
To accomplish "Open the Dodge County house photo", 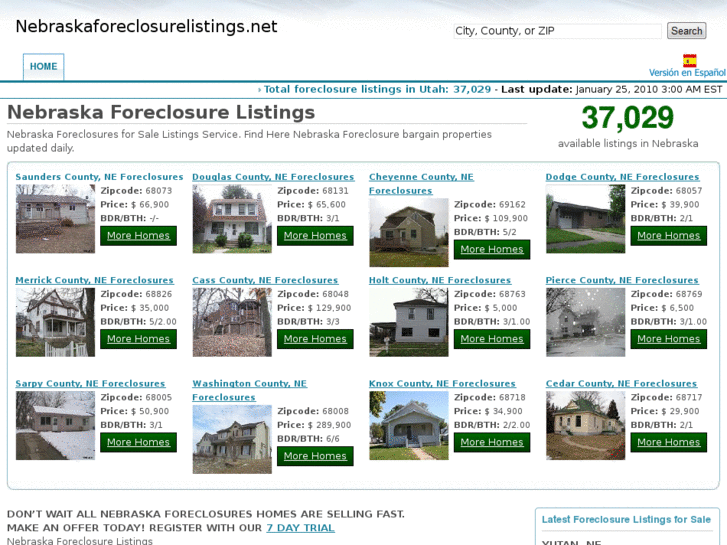I will (x=586, y=218).
